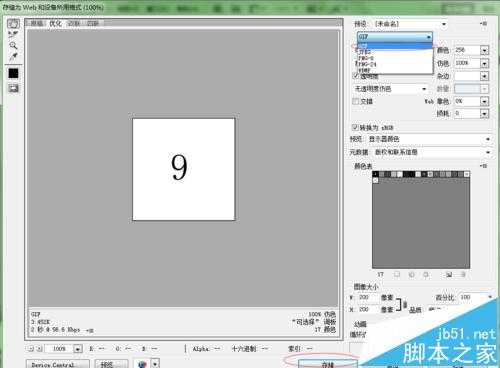This screenshot has height=368, width=500.
Task: Choose PNG-24 from format list
Action: (x=395, y=64)
